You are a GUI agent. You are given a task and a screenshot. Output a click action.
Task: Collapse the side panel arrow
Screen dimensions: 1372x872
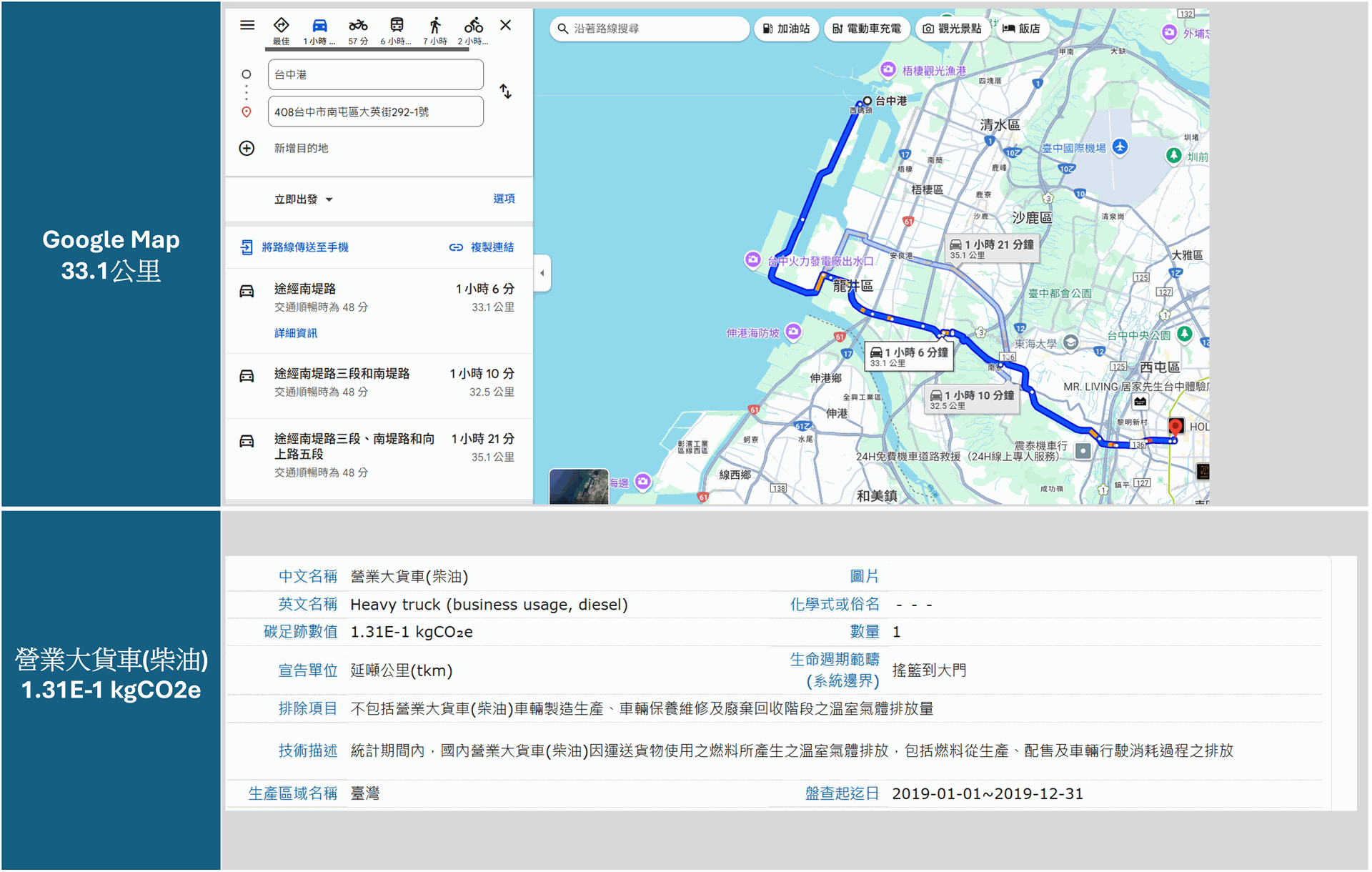tap(542, 273)
